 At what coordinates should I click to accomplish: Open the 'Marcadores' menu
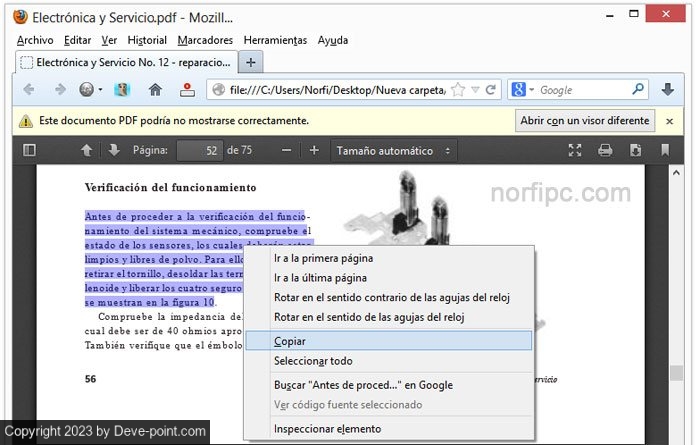pos(205,40)
